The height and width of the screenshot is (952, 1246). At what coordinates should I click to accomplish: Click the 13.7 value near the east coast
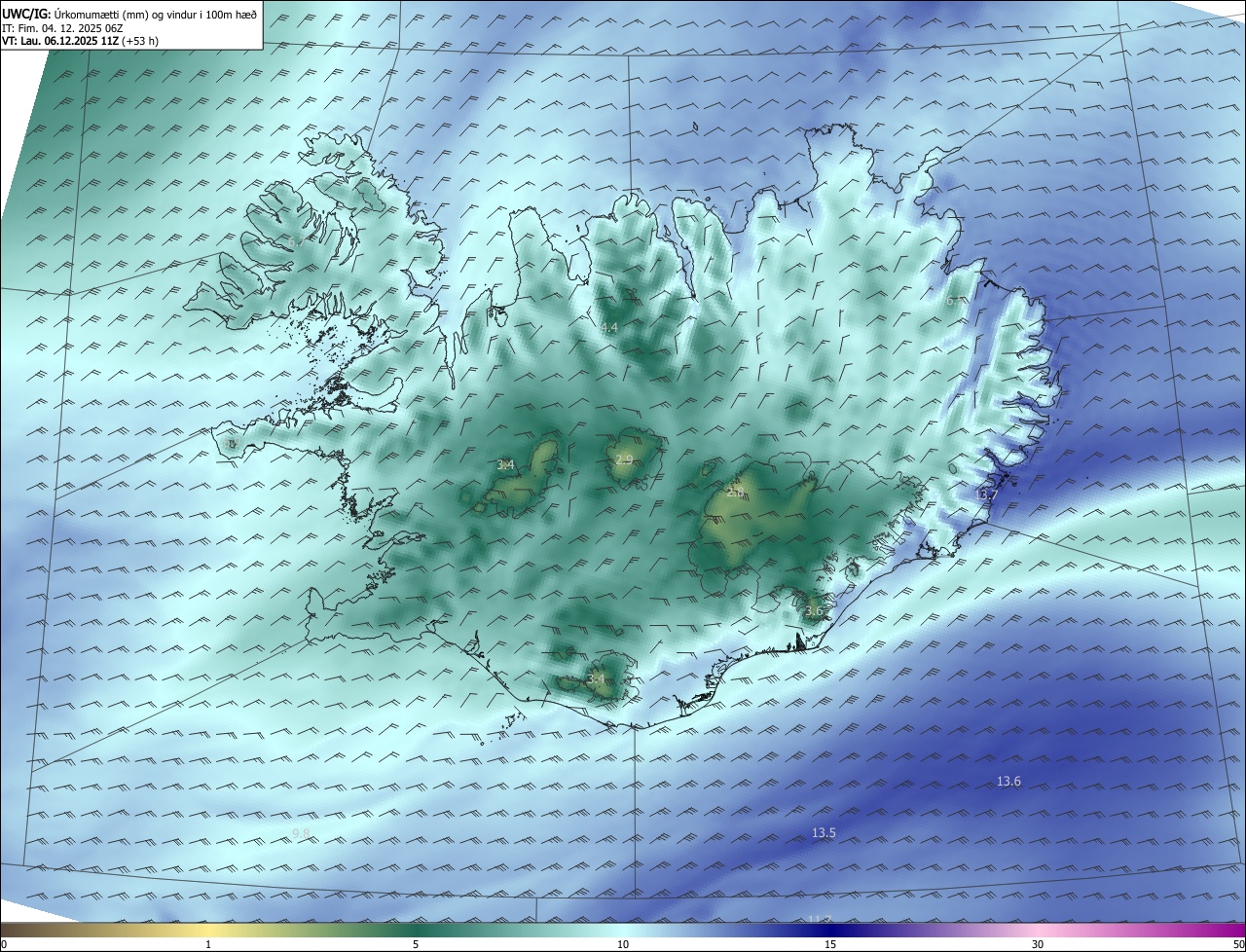click(x=985, y=495)
